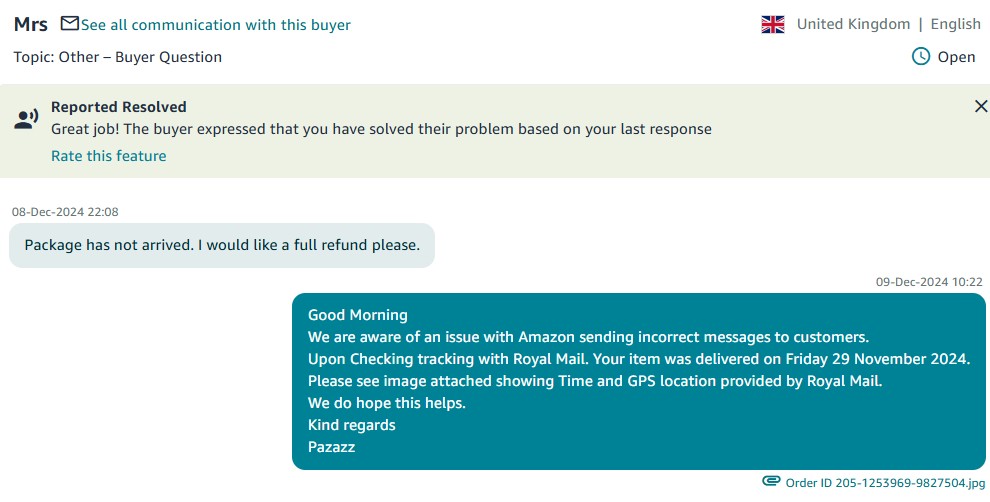Click the clock icon next to Open
The width and height of the screenshot is (990, 502).
tap(921, 56)
